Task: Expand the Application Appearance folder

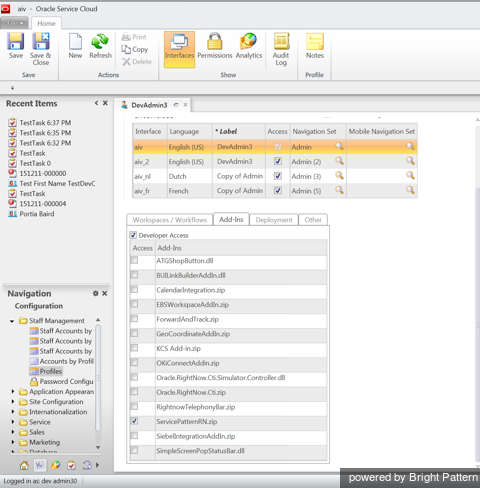Action: tap(13, 391)
